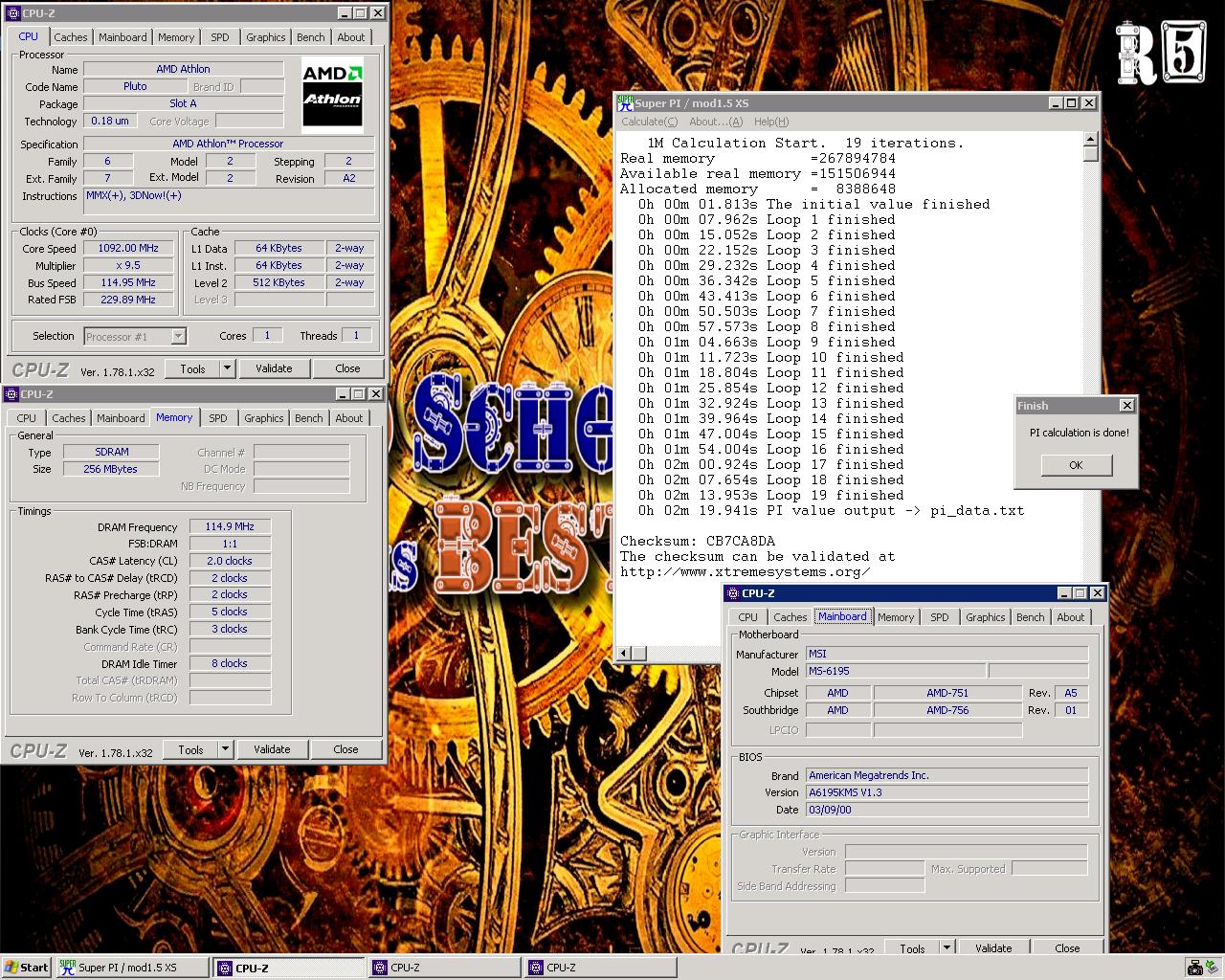Click the Southbridge AMD-756 field

[947, 710]
